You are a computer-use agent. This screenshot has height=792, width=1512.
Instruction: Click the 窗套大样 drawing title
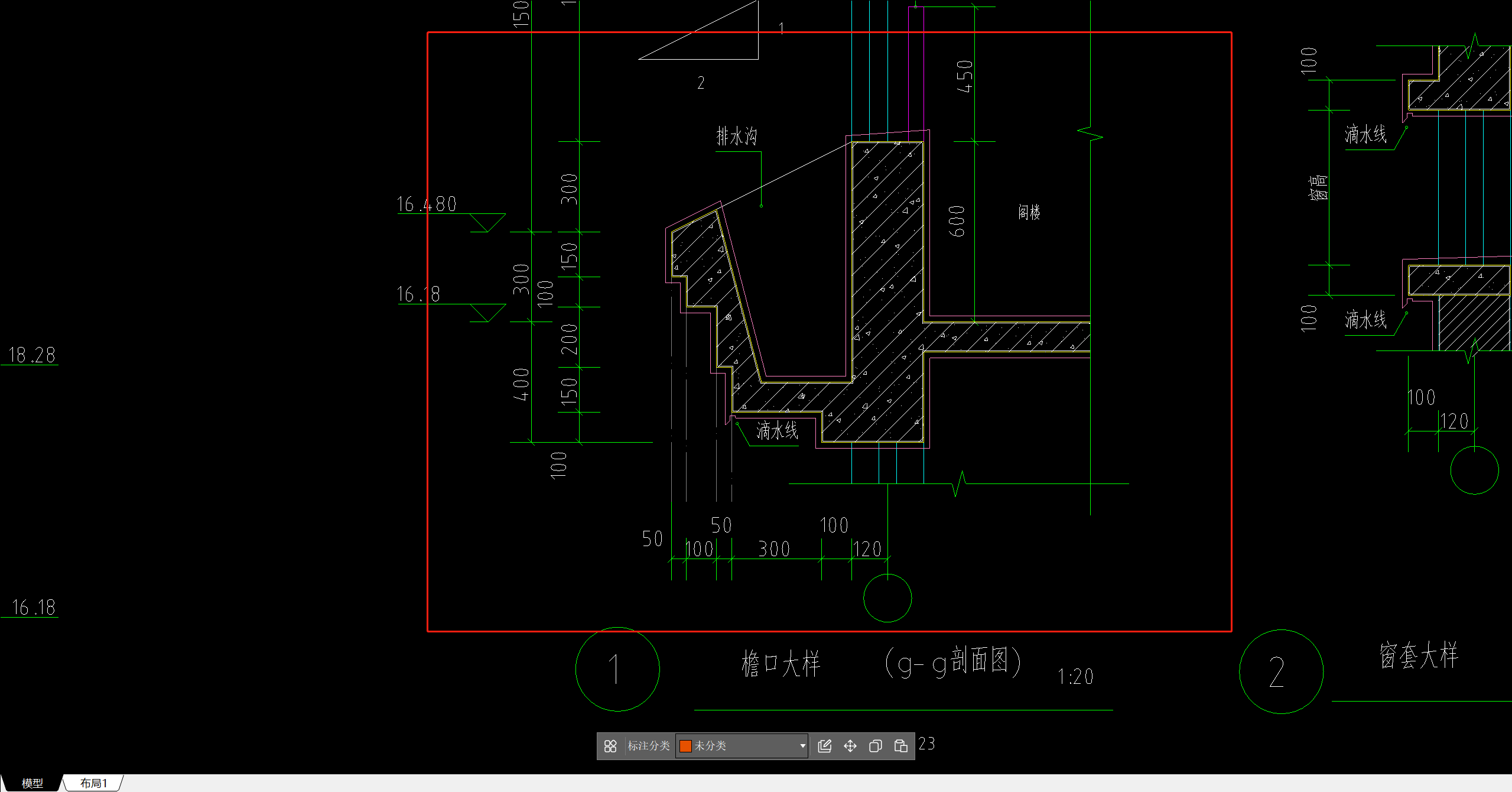click(1419, 655)
